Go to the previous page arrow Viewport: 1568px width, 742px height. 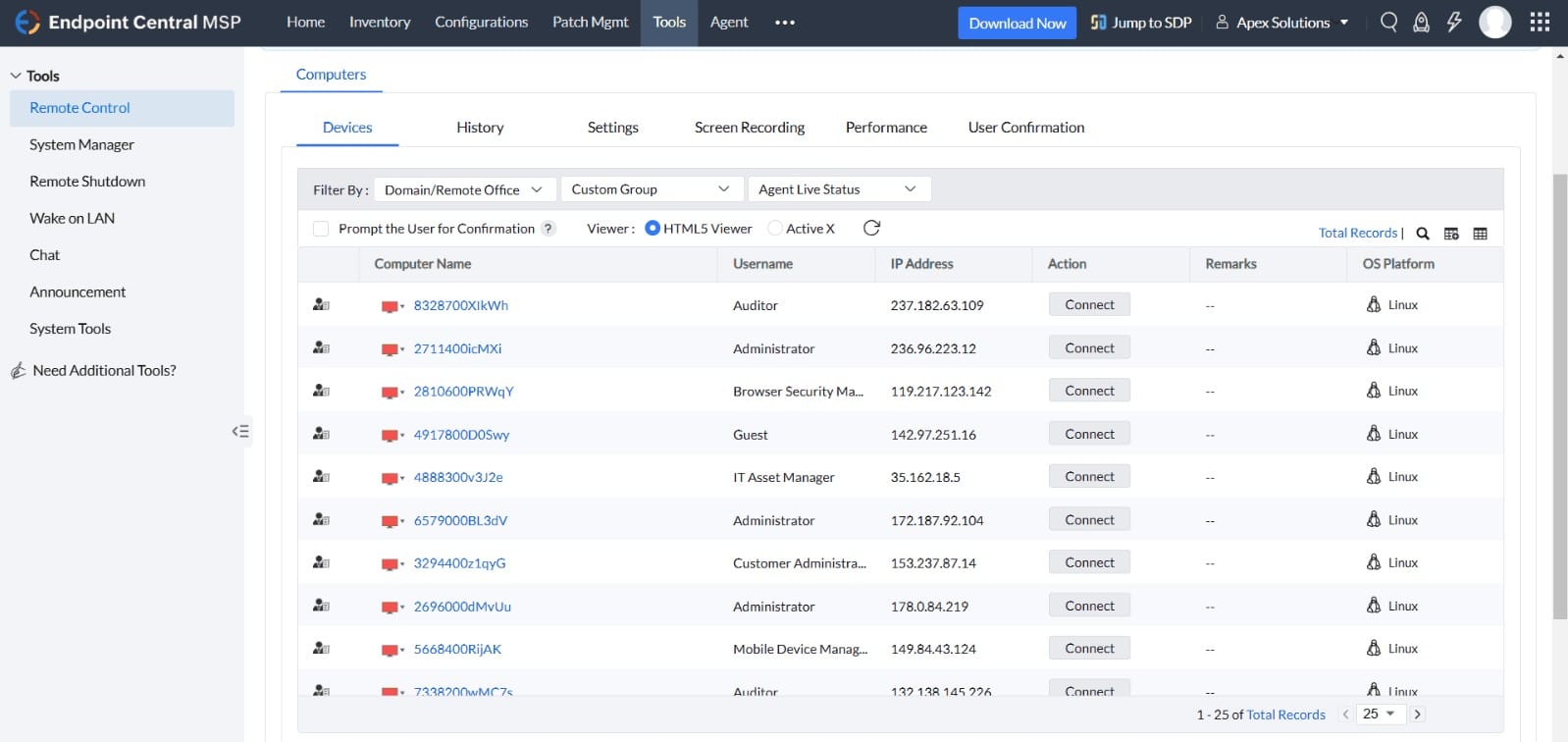(1345, 715)
